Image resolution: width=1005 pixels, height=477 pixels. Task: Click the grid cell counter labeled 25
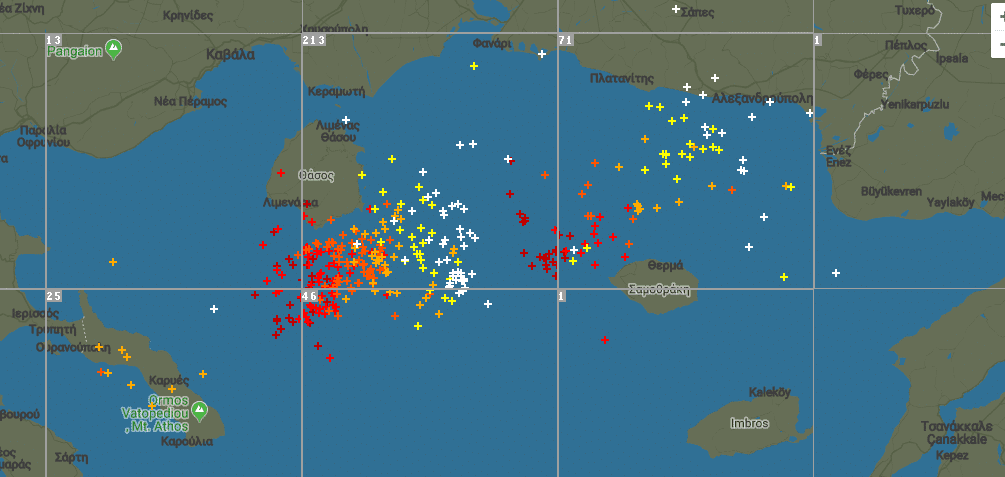[x=53, y=296]
